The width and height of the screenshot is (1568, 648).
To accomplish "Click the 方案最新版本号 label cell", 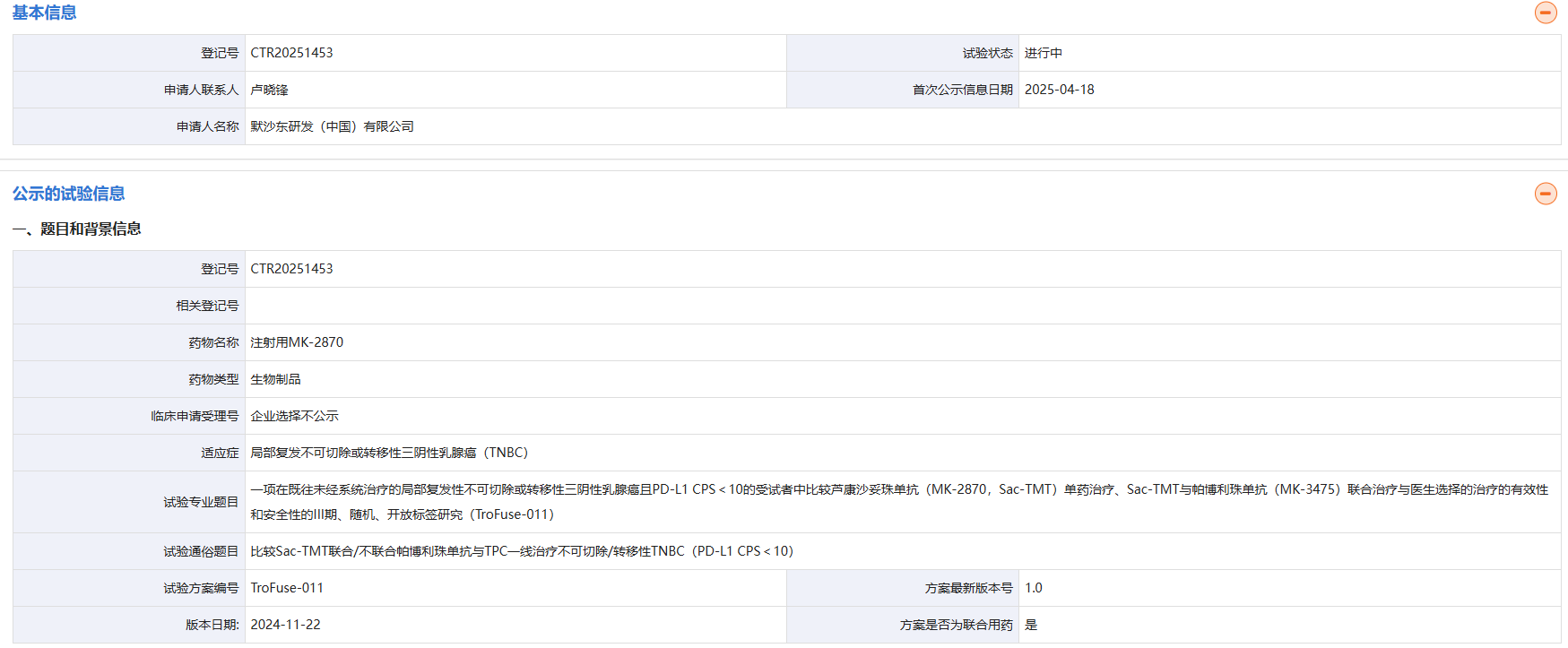I will click(903, 588).
